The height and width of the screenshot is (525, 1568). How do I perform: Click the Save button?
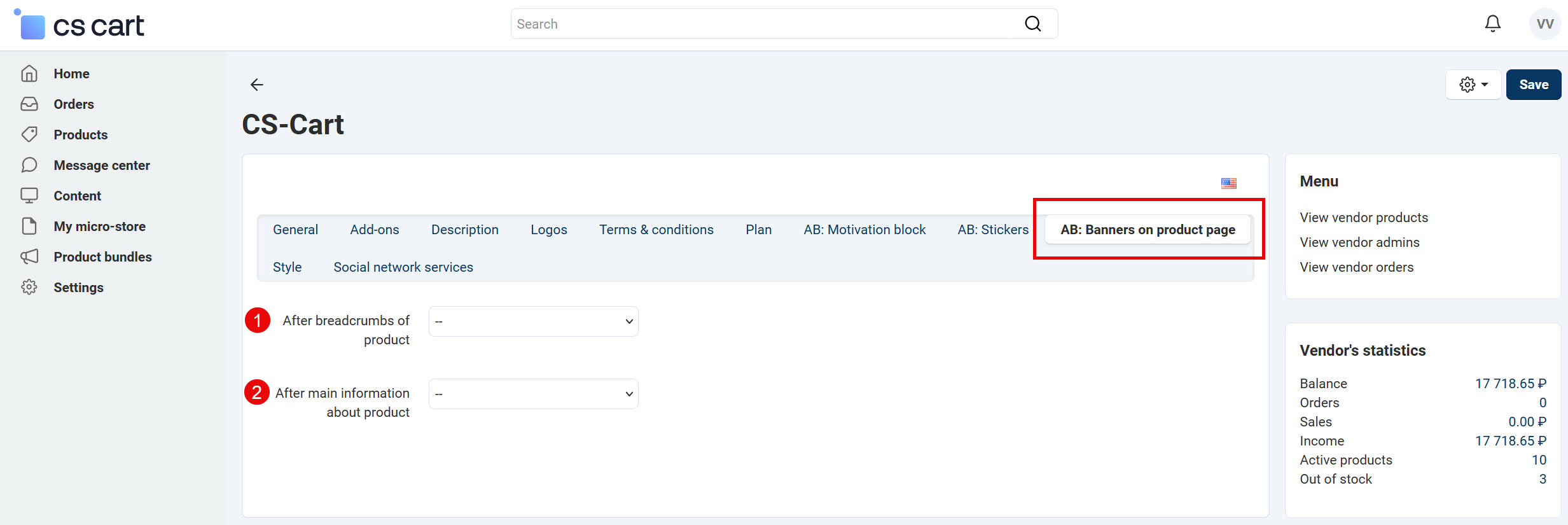(1534, 85)
